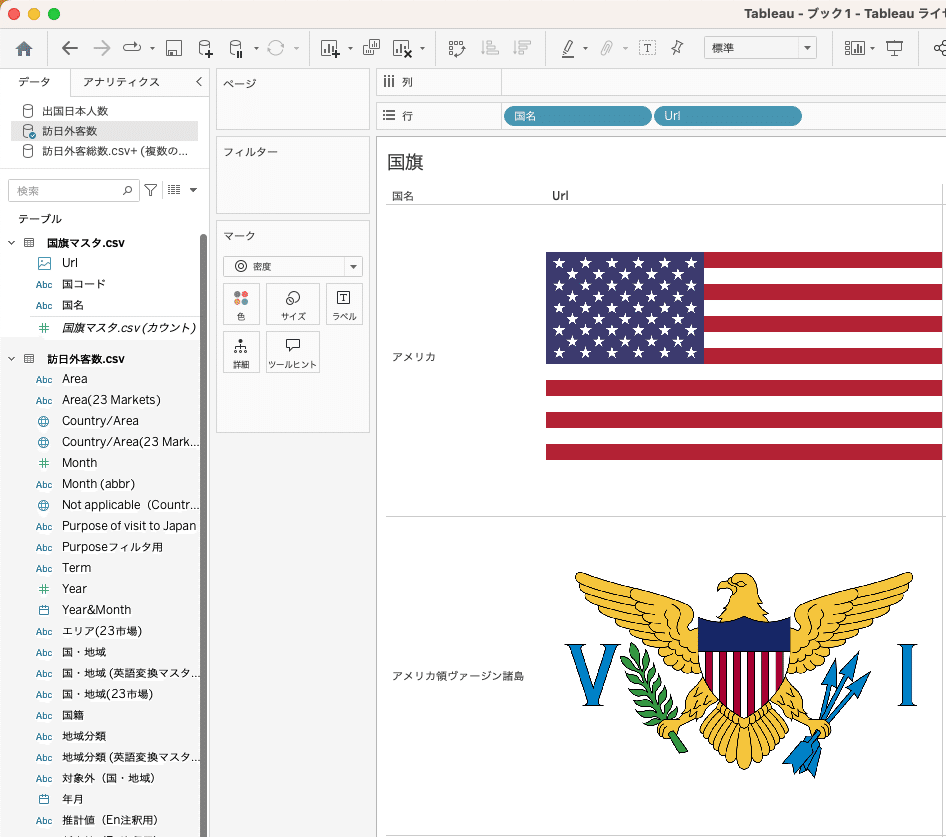Sort descending toolbar icon

(521, 48)
